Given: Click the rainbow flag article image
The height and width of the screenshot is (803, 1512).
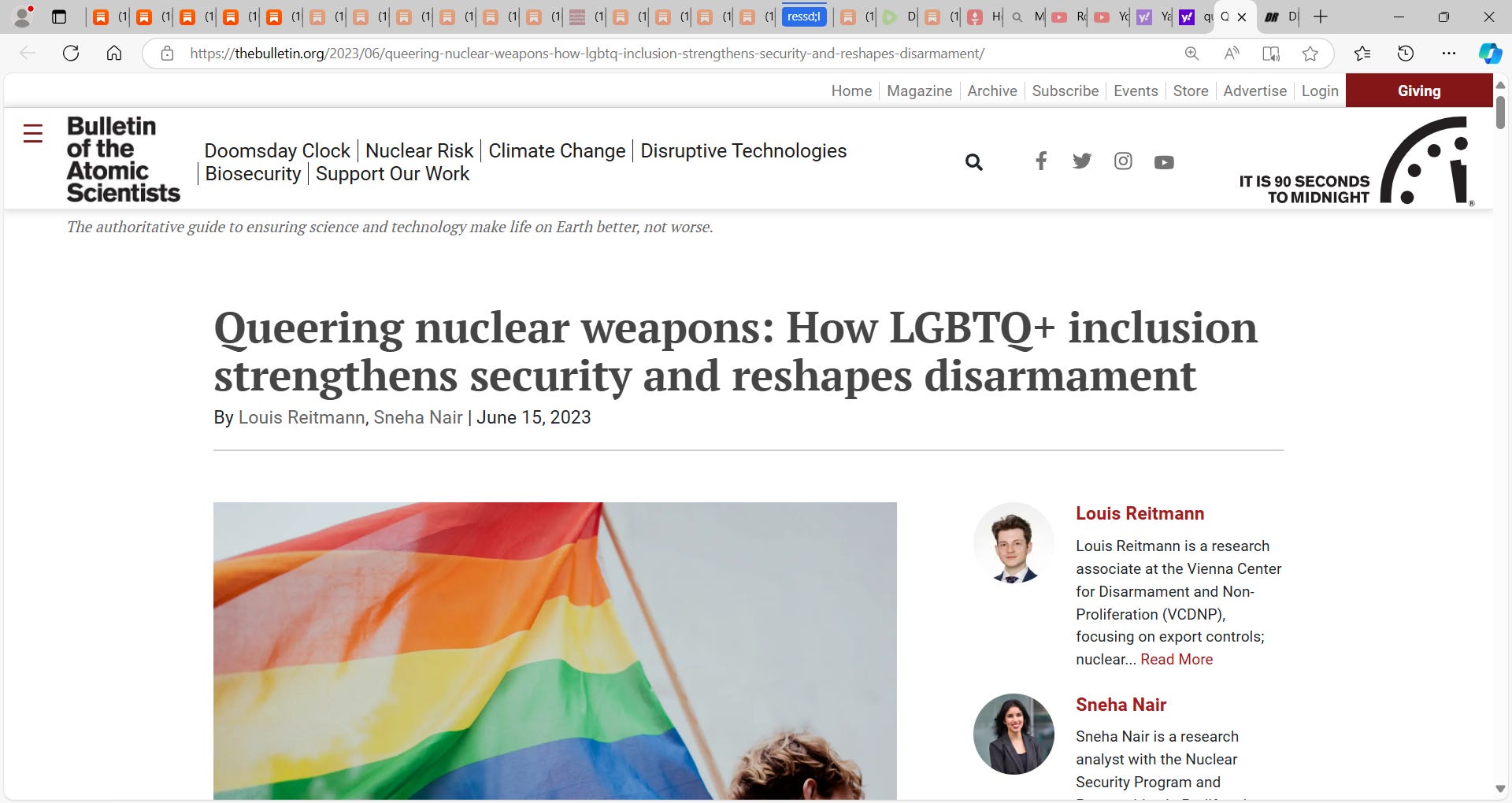Looking at the screenshot, I should pyautogui.click(x=554, y=651).
